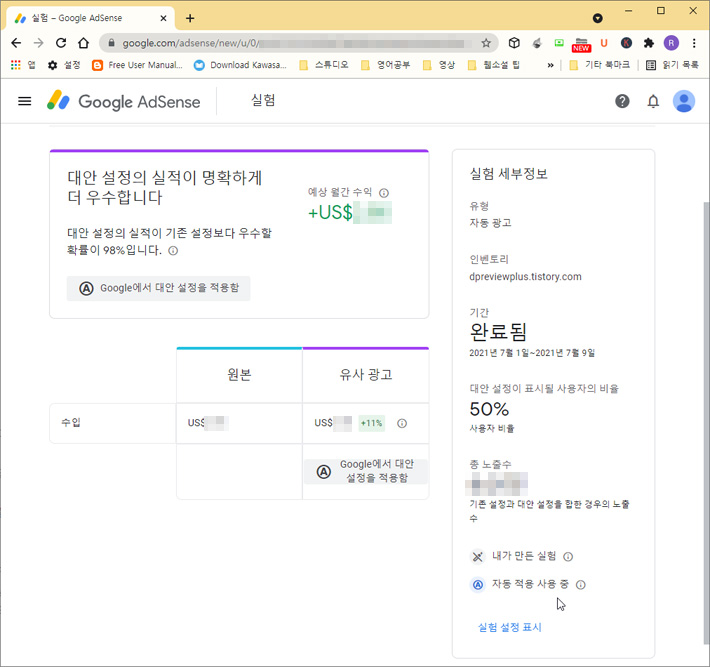Click the blue circled-A auto-apply icon
This screenshot has height=667, width=710.
point(477,585)
